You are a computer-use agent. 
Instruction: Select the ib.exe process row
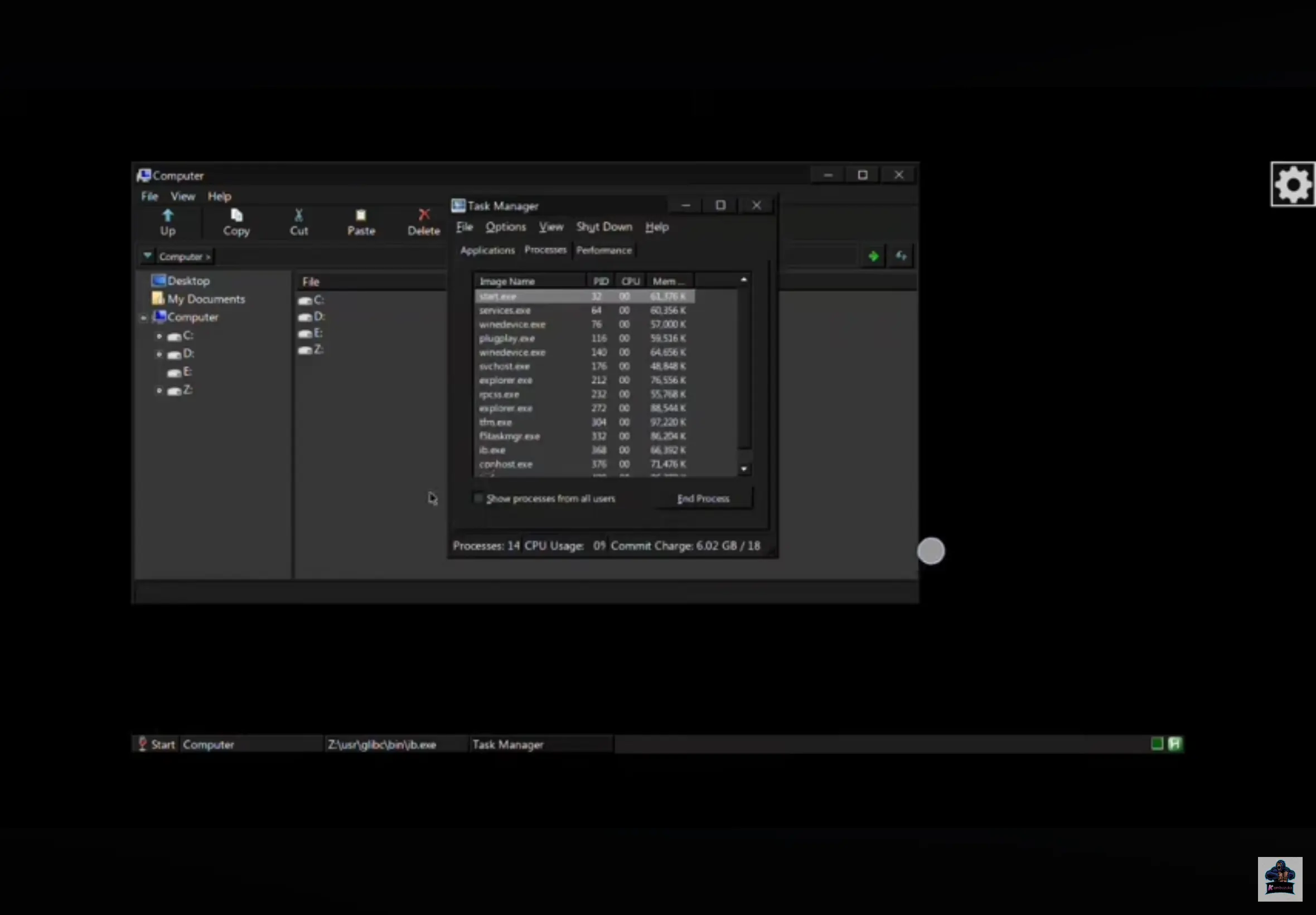click(x=585, y=450)
